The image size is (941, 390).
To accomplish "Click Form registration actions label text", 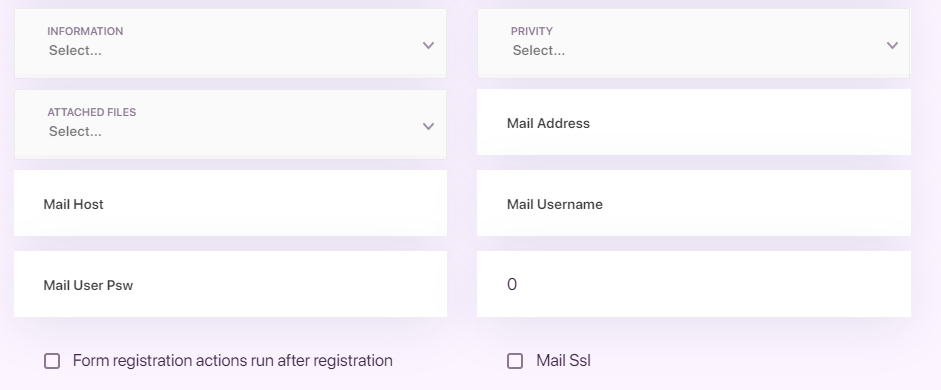I will point(233,361).
